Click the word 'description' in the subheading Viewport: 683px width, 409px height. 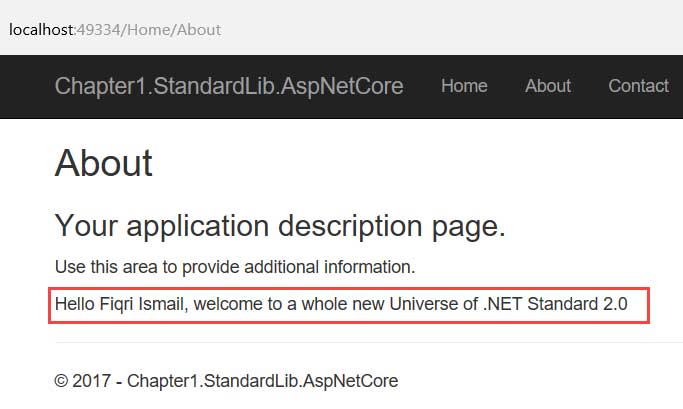pyautogui.click(x=360, y=226)
